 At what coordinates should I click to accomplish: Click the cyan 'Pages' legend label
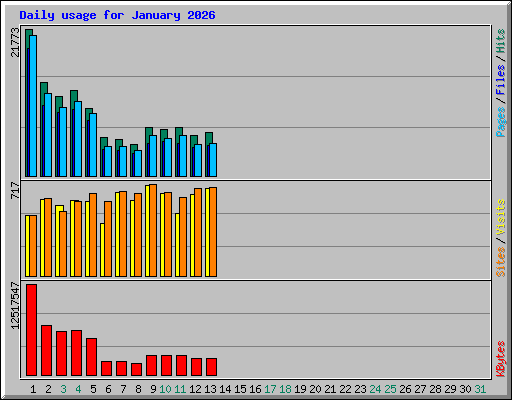pyautogui.click(x=501, y=122)
